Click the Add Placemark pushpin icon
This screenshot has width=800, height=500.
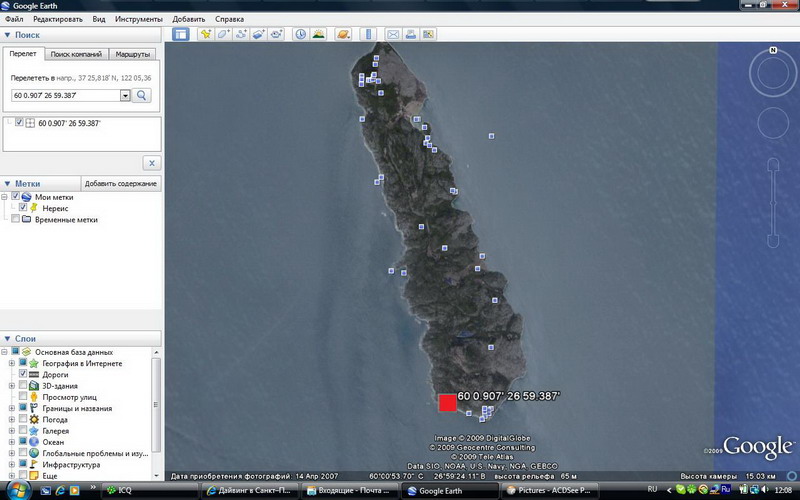tap(206, 34)
